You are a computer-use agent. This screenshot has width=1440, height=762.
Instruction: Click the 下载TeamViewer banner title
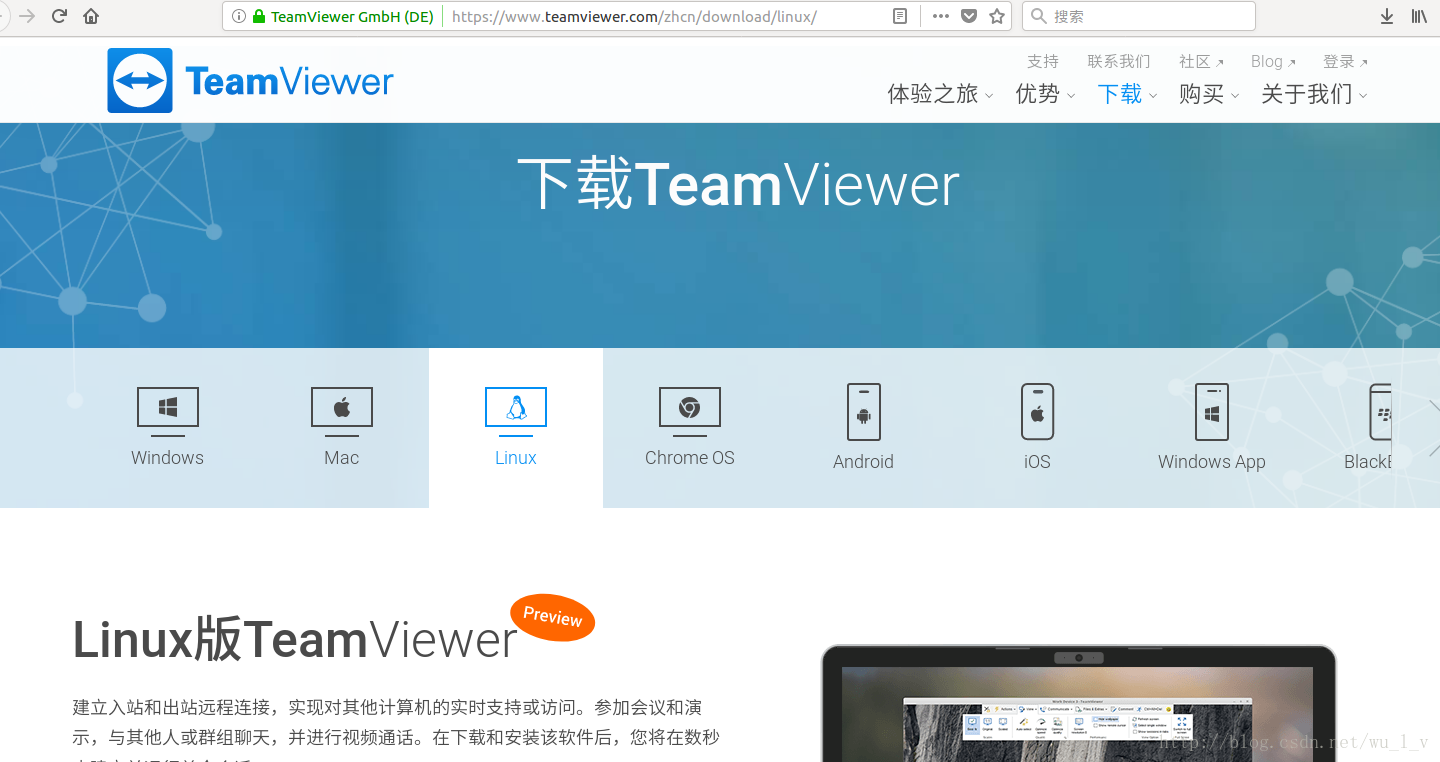pos(738,185)
